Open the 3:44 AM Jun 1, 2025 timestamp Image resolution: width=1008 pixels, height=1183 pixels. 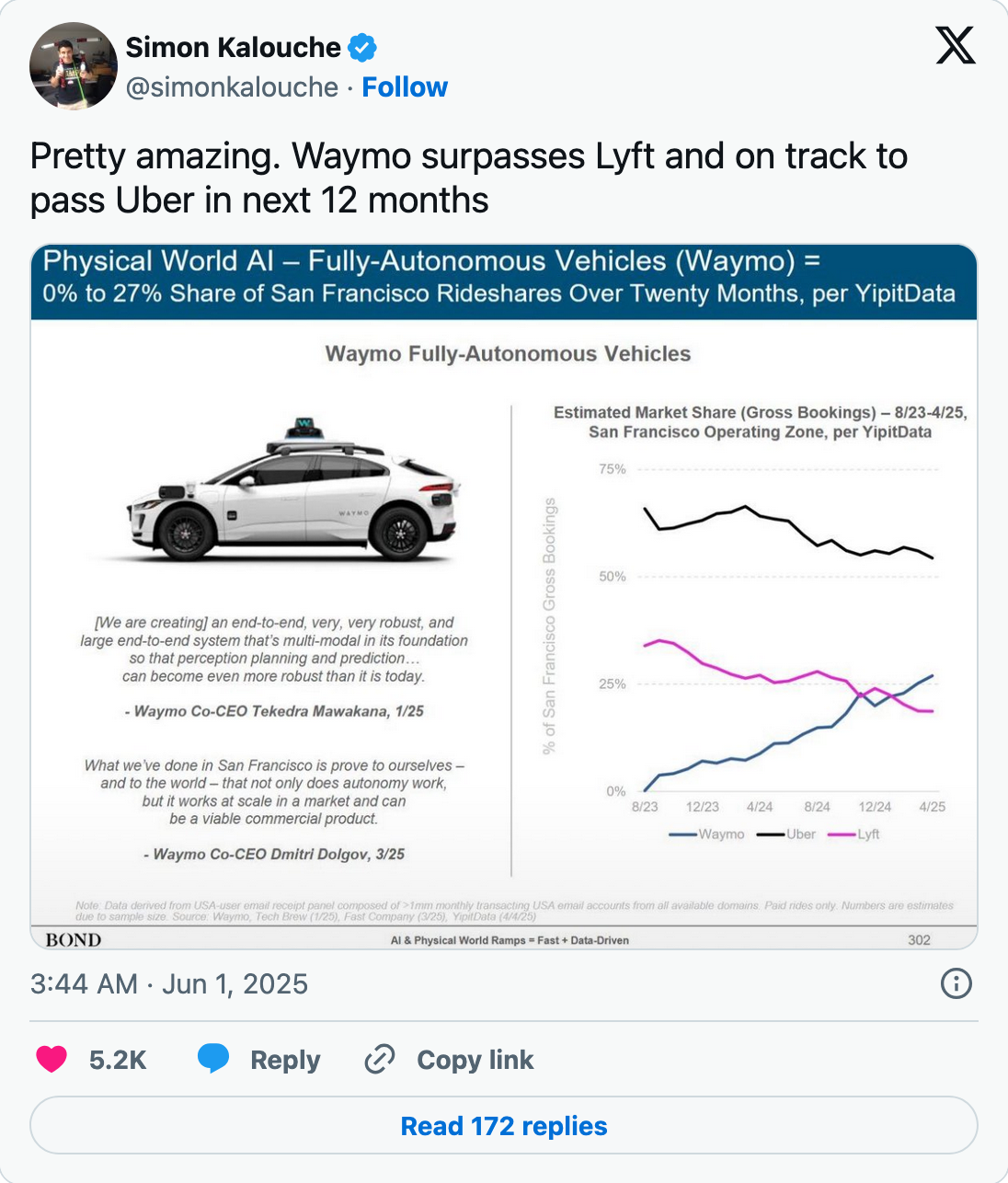pos(169,983)
